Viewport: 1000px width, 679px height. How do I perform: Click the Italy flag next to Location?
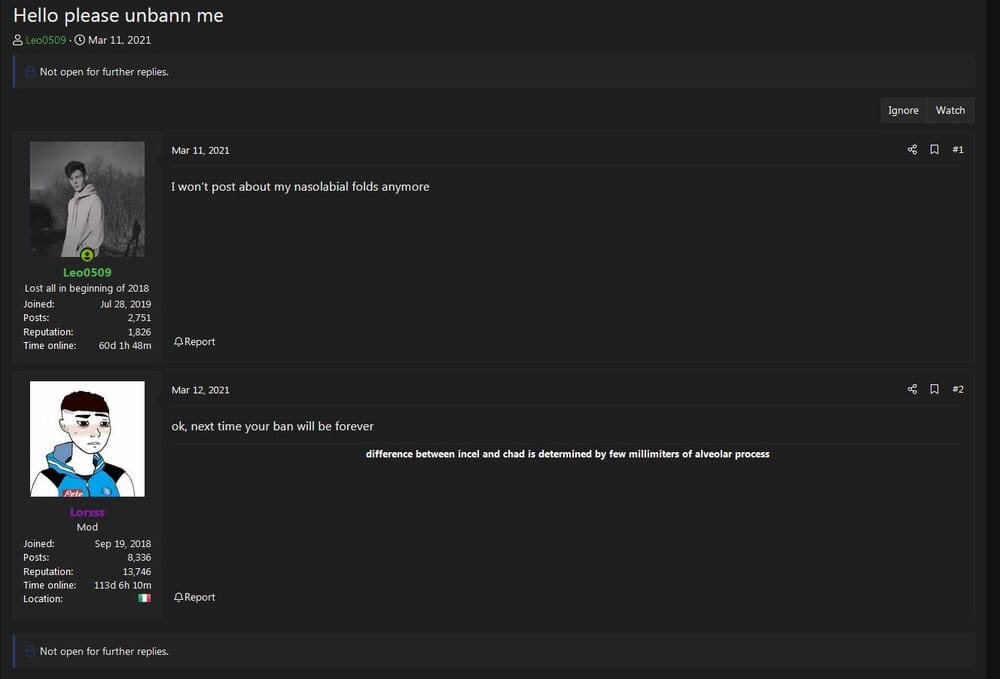pyautogui.click(x=145, y=598)
